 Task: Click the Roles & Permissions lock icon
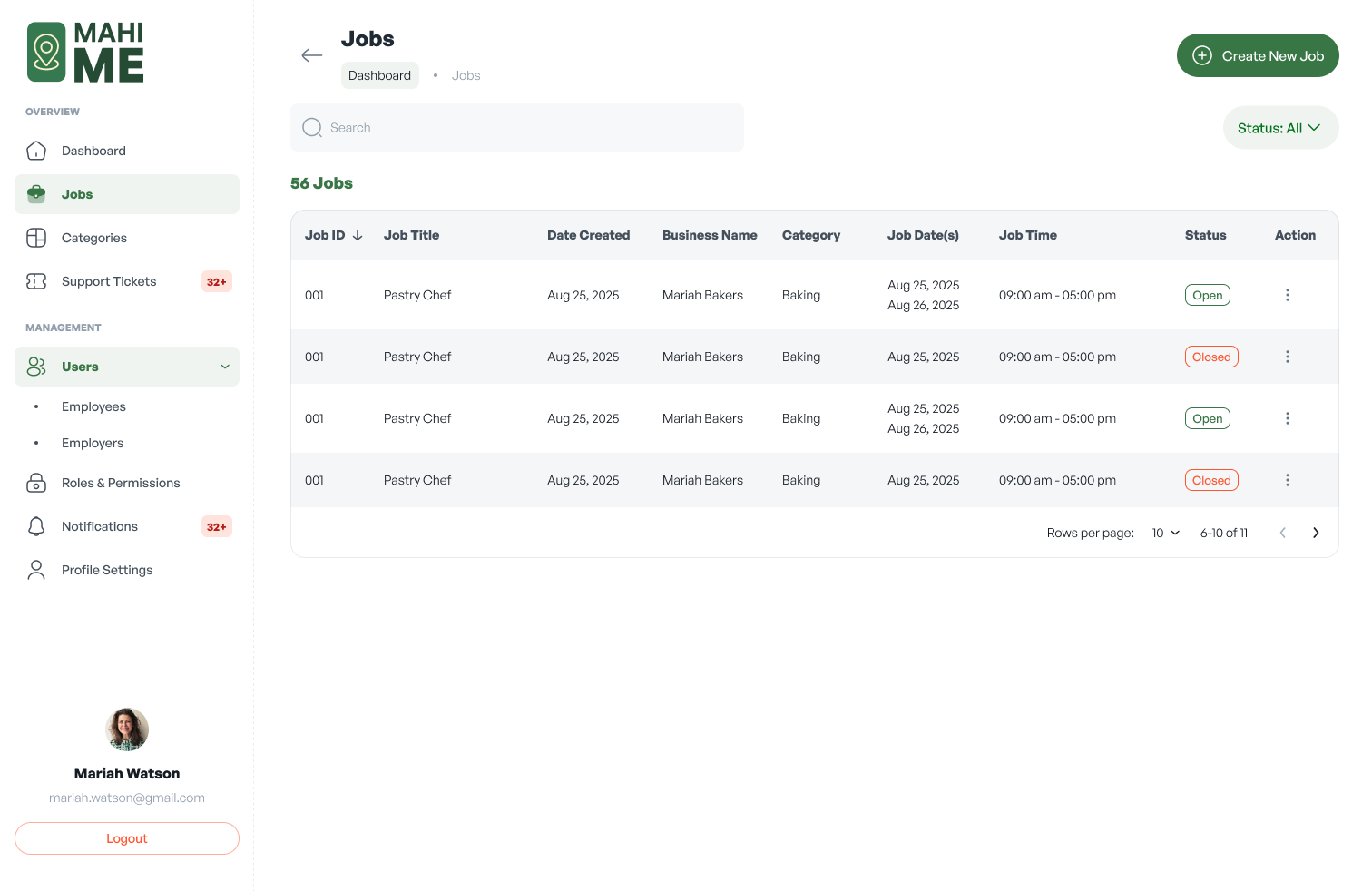[x=36, y=483]
